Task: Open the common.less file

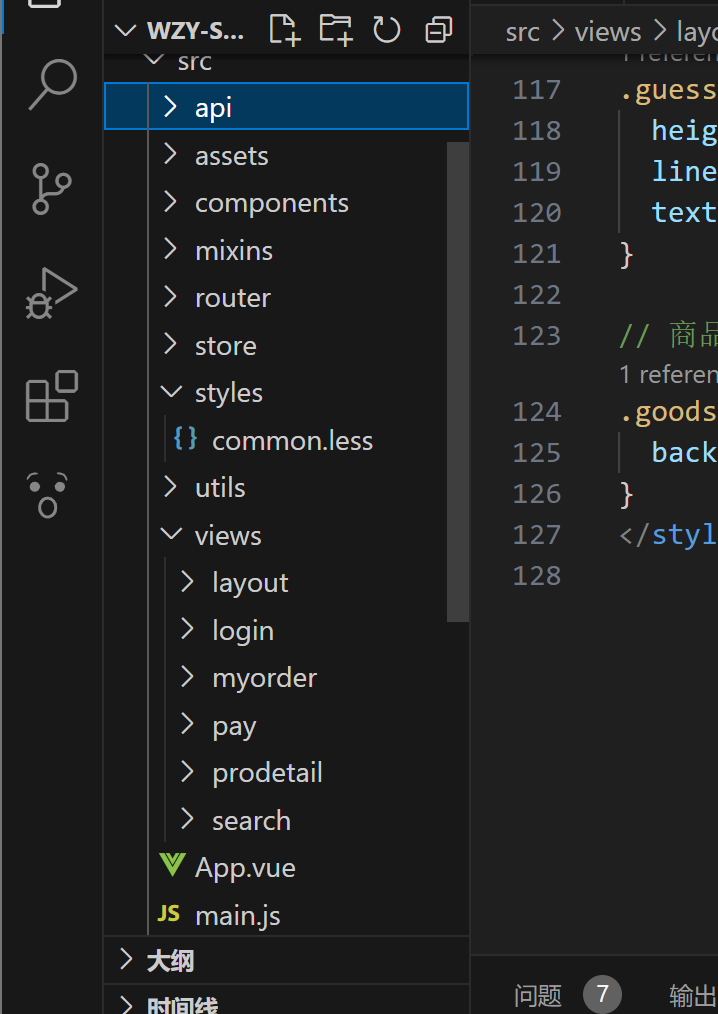Action: pos(292,440)
